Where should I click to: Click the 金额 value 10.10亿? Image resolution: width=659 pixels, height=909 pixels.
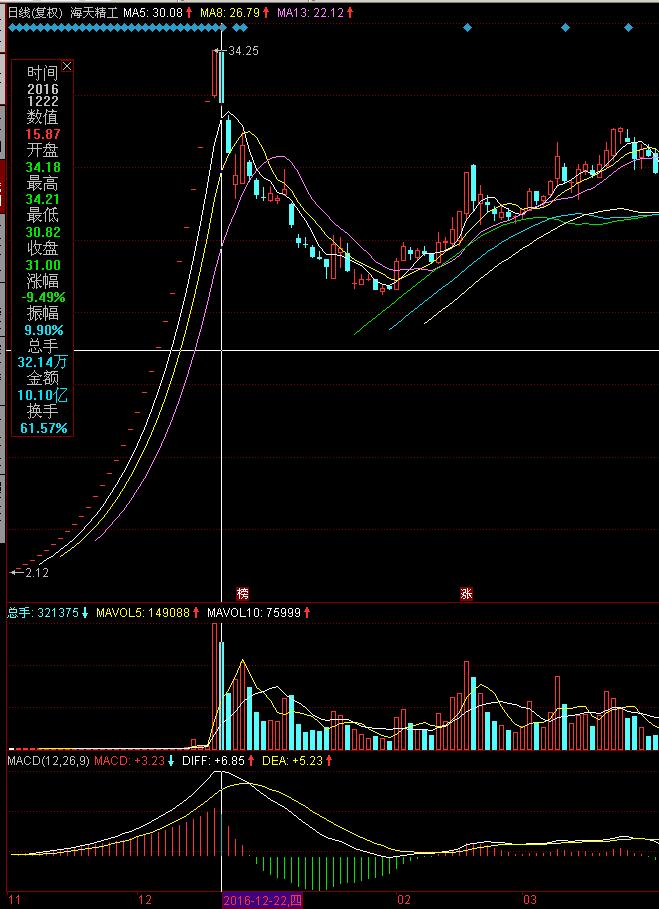tap(43, 396)
